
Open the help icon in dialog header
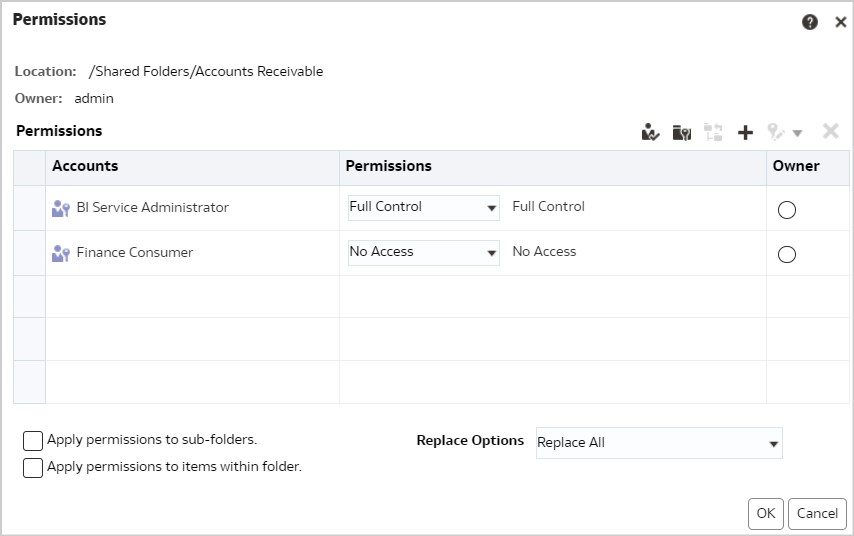point(809,22)
